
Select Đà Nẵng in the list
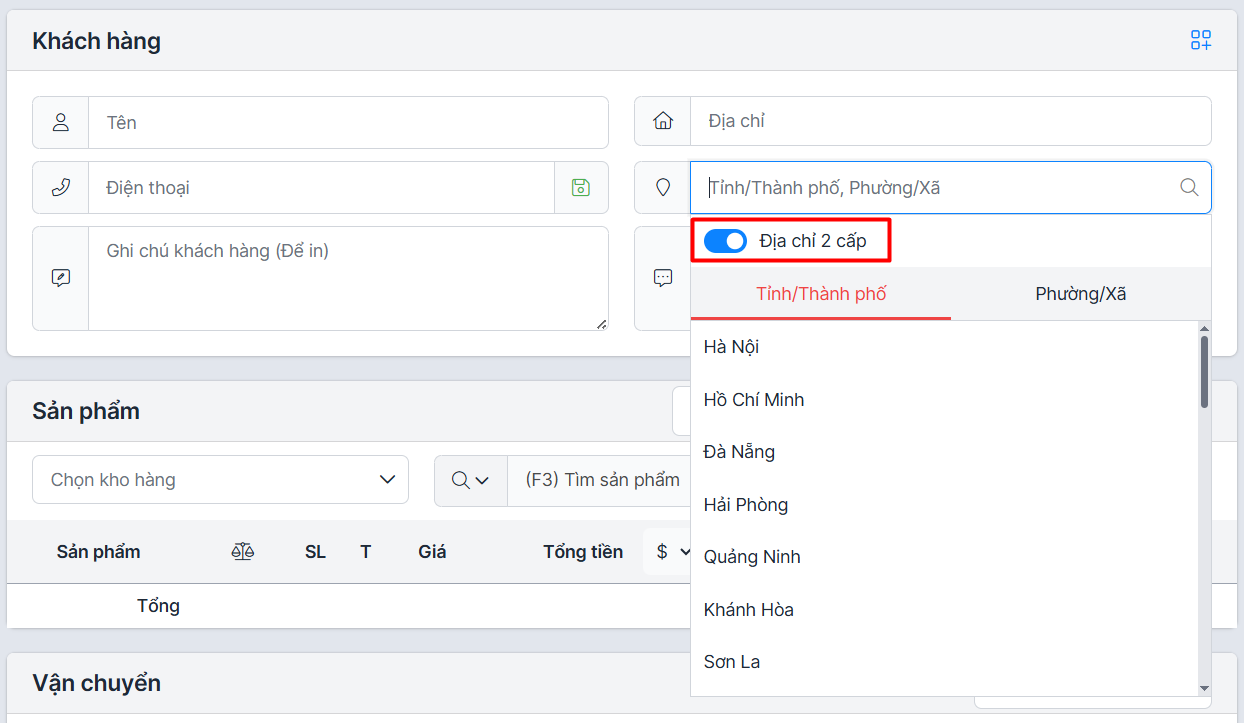(739, 452)
